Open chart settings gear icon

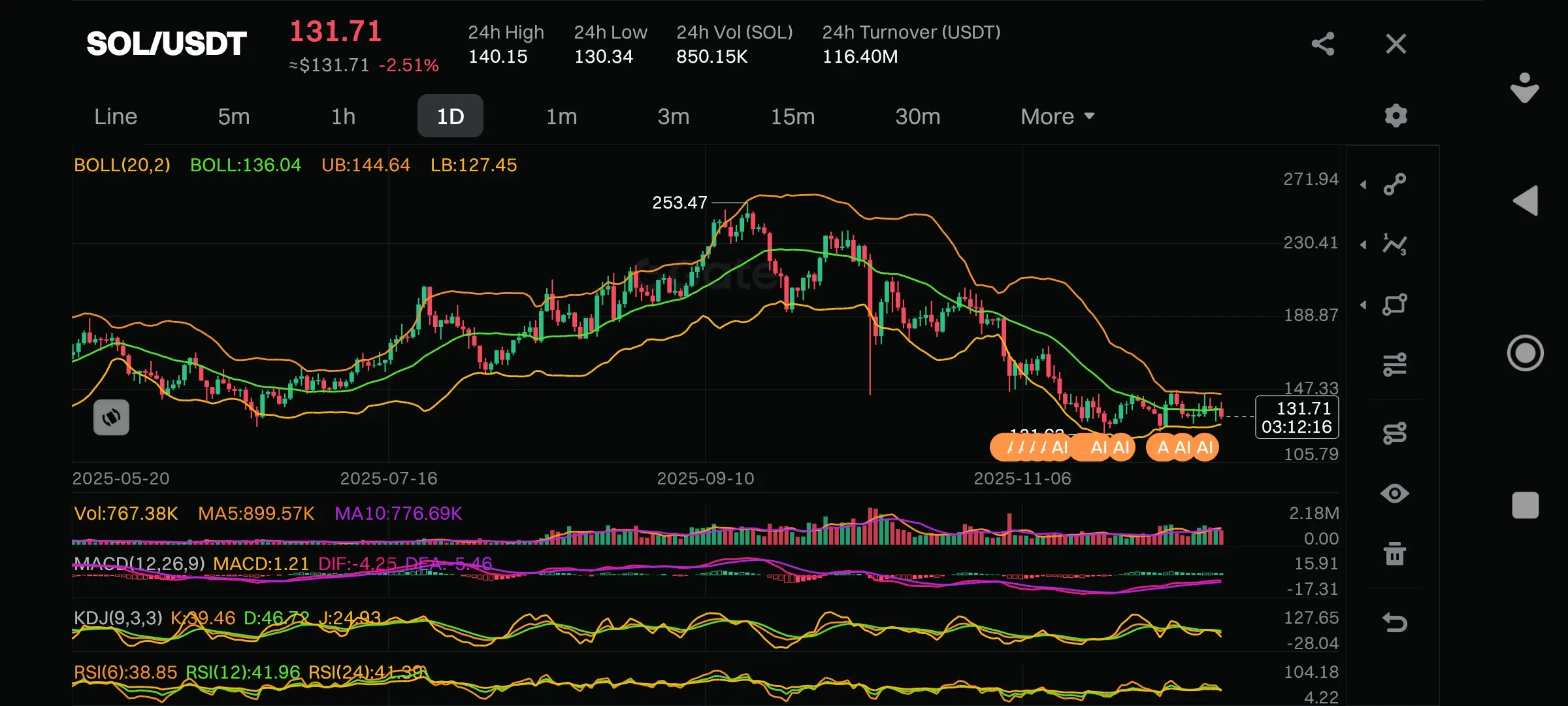coord(1396,116)
